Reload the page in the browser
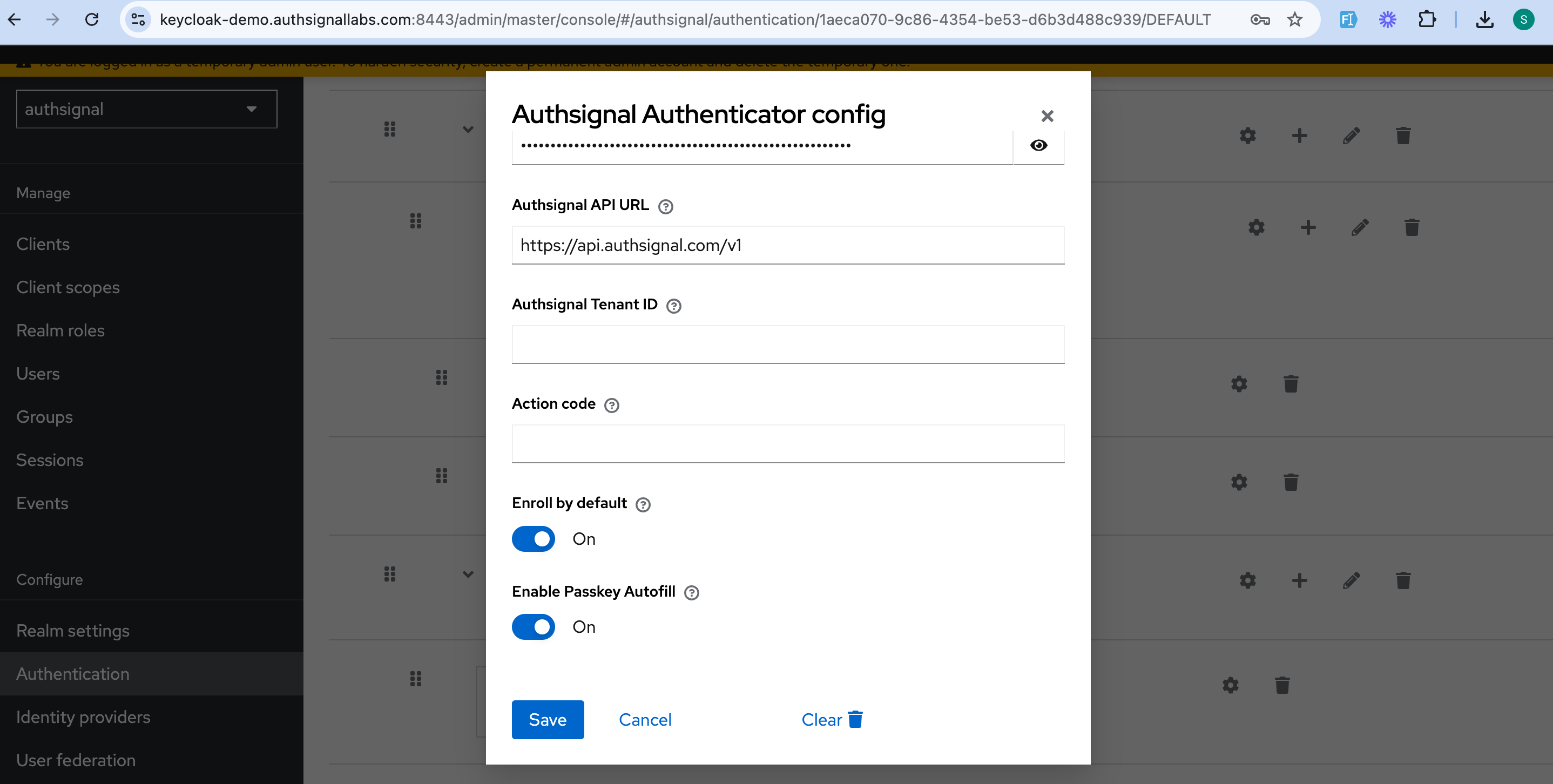This screenshot has height=784, width=1553. (92, 20)
